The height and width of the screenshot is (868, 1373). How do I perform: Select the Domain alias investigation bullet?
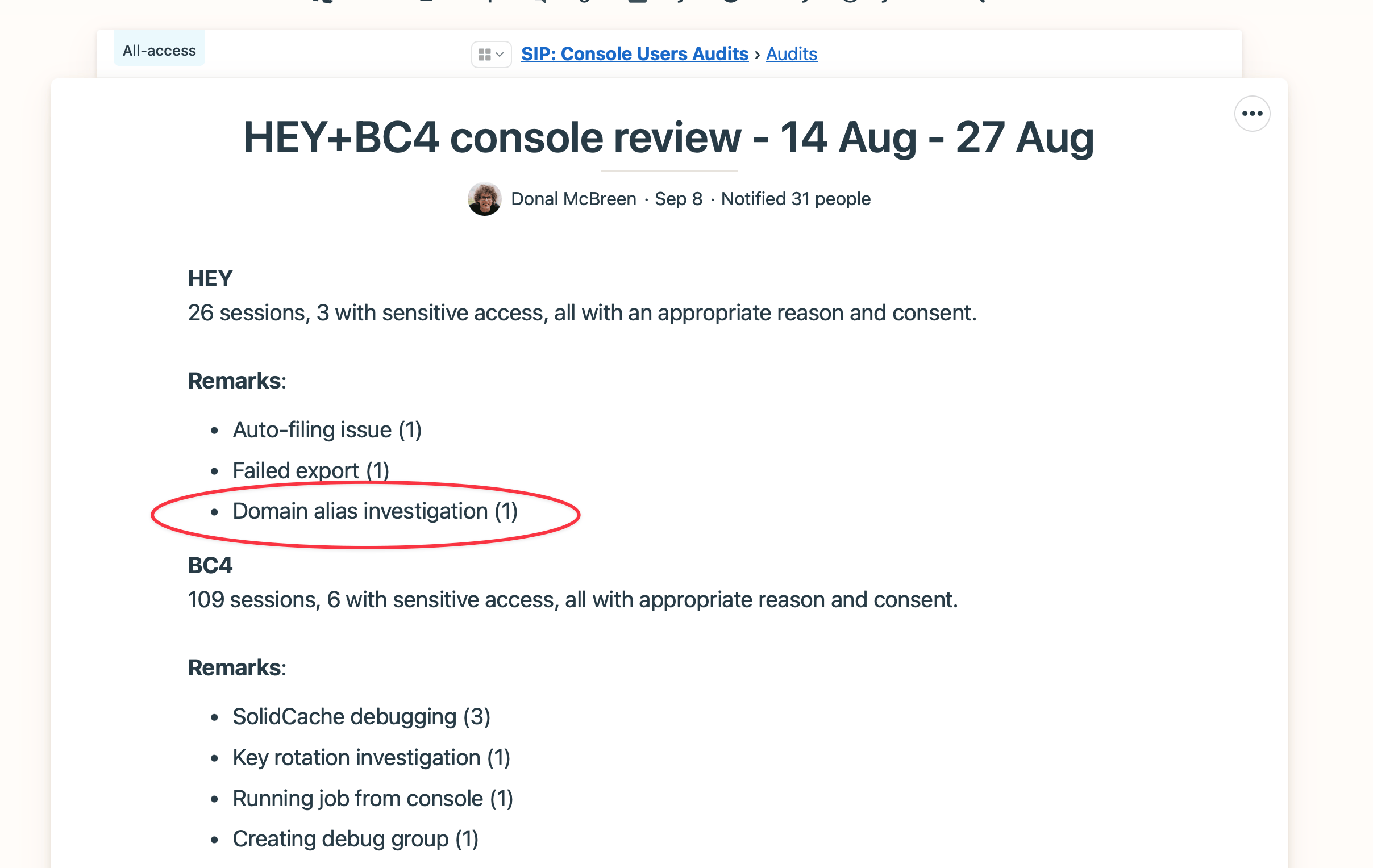[375, 511]
